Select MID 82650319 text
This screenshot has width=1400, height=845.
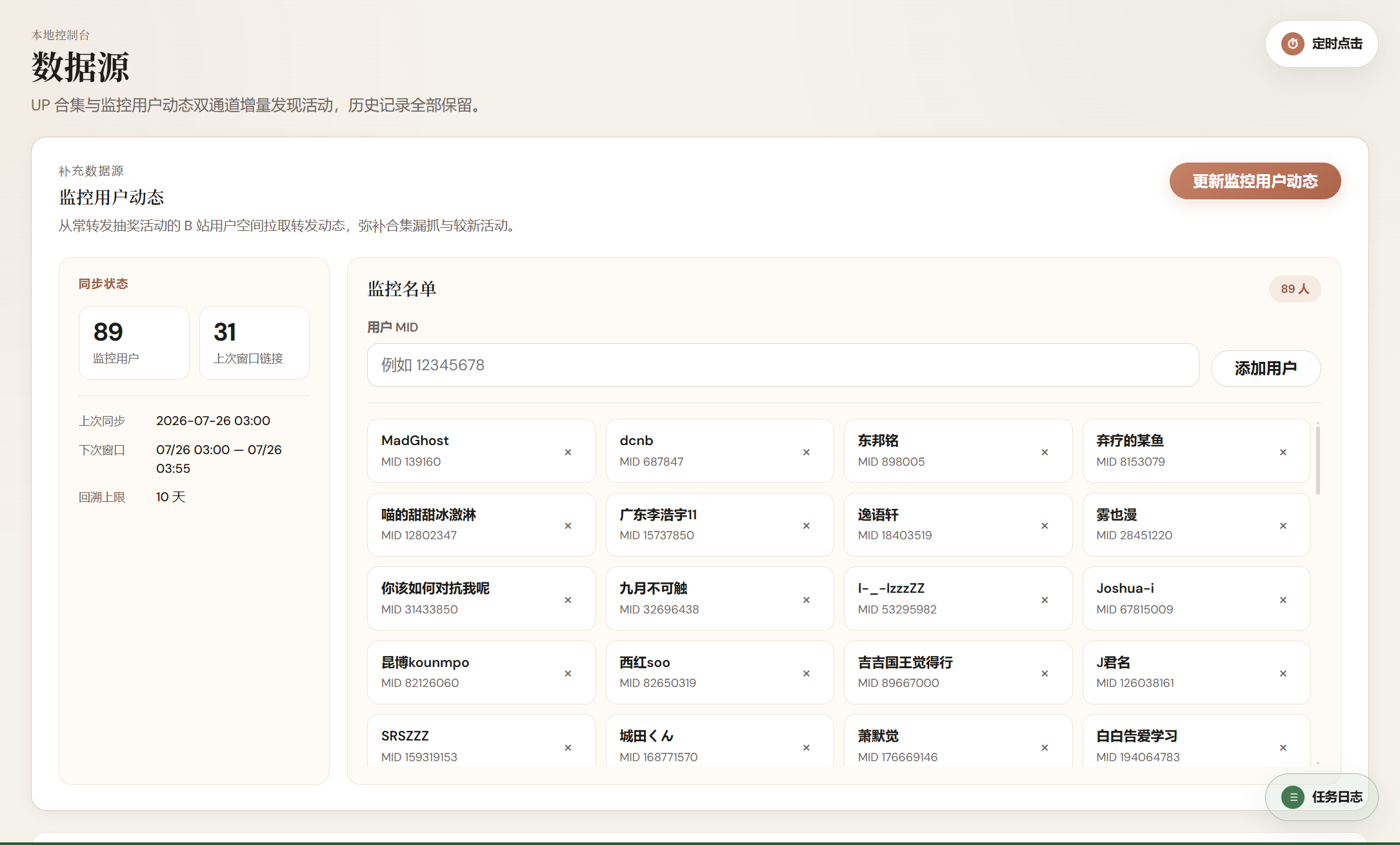657,683
